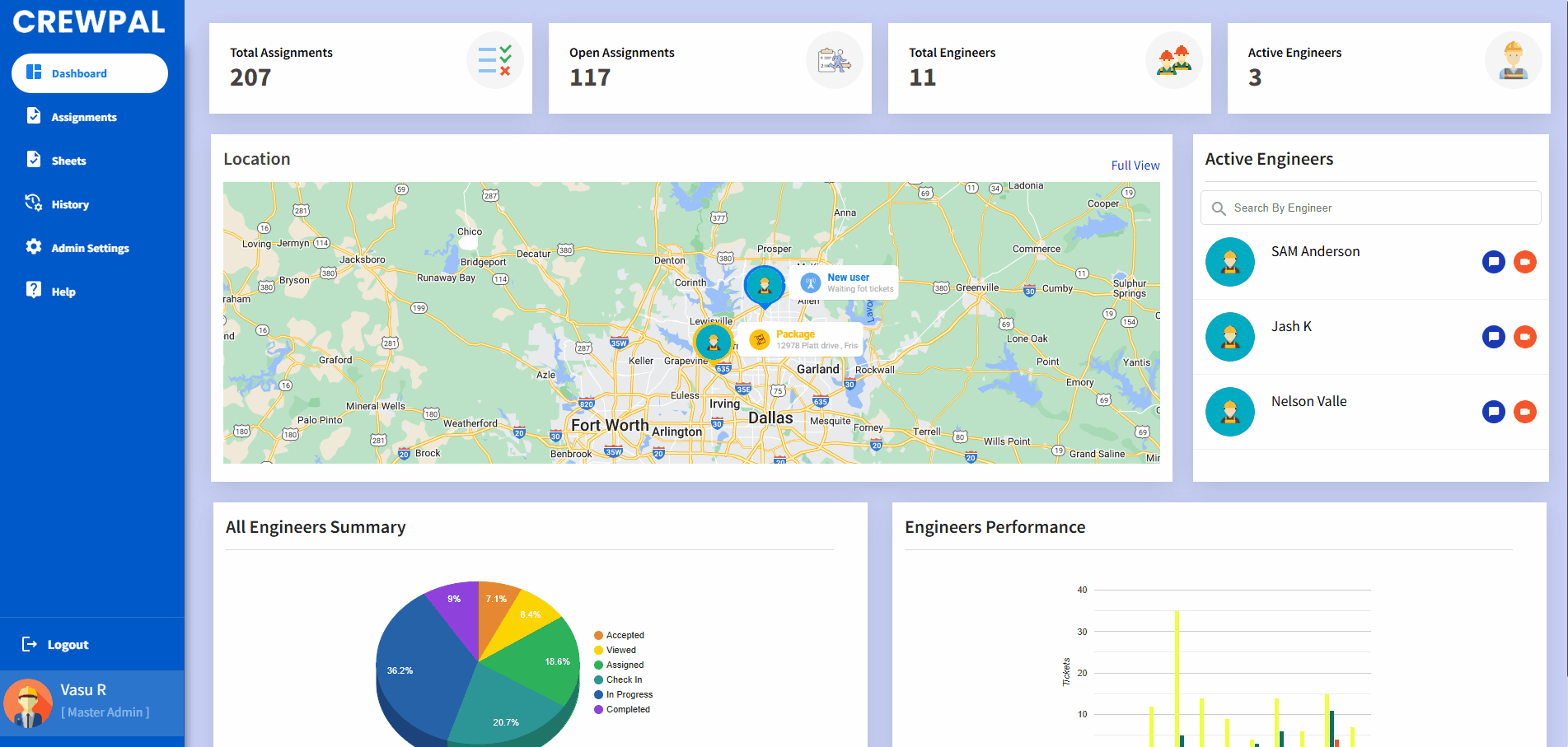This screenshot has height=747, width=1568.
Task: Click the chat icon for SAM Anderson
Action: tap(1493, 262)
